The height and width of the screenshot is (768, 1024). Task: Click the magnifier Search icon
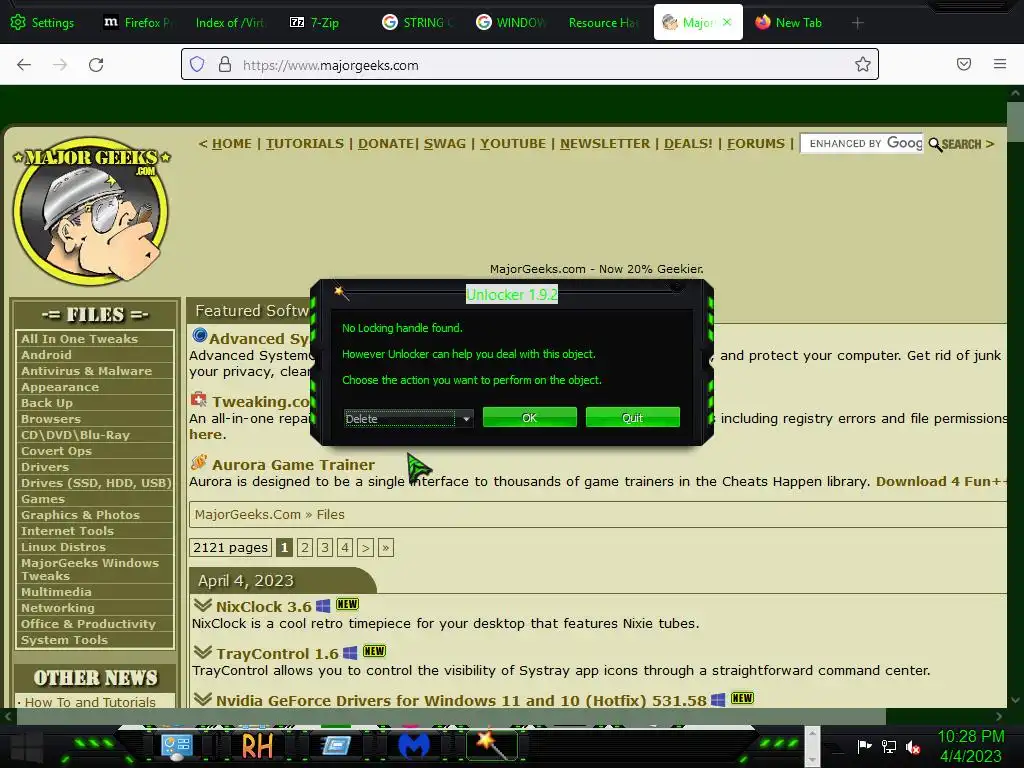(x=935, y=144)
